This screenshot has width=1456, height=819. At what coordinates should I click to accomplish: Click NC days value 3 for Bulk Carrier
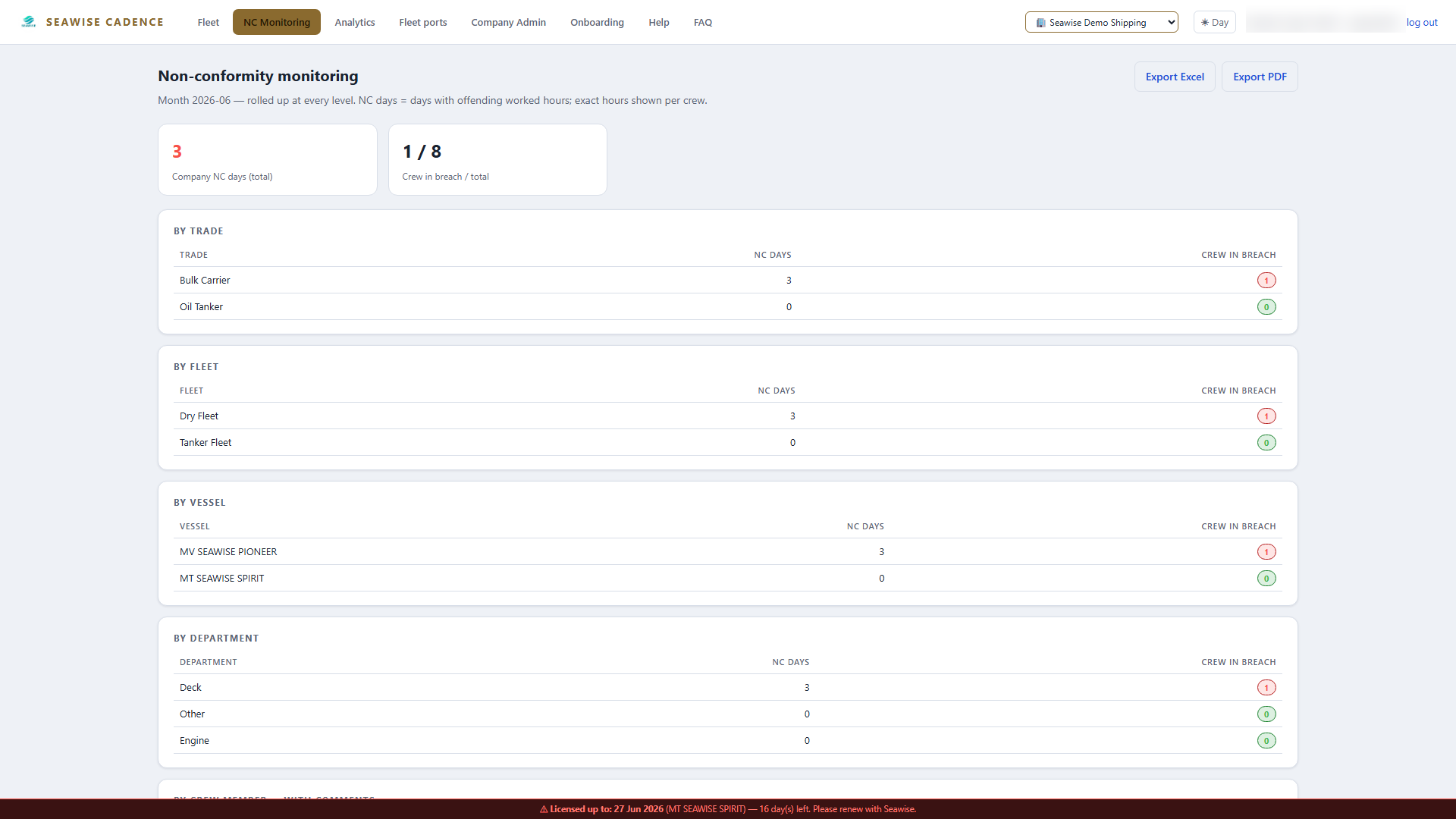pyautogui.click(x=788, y=280)
